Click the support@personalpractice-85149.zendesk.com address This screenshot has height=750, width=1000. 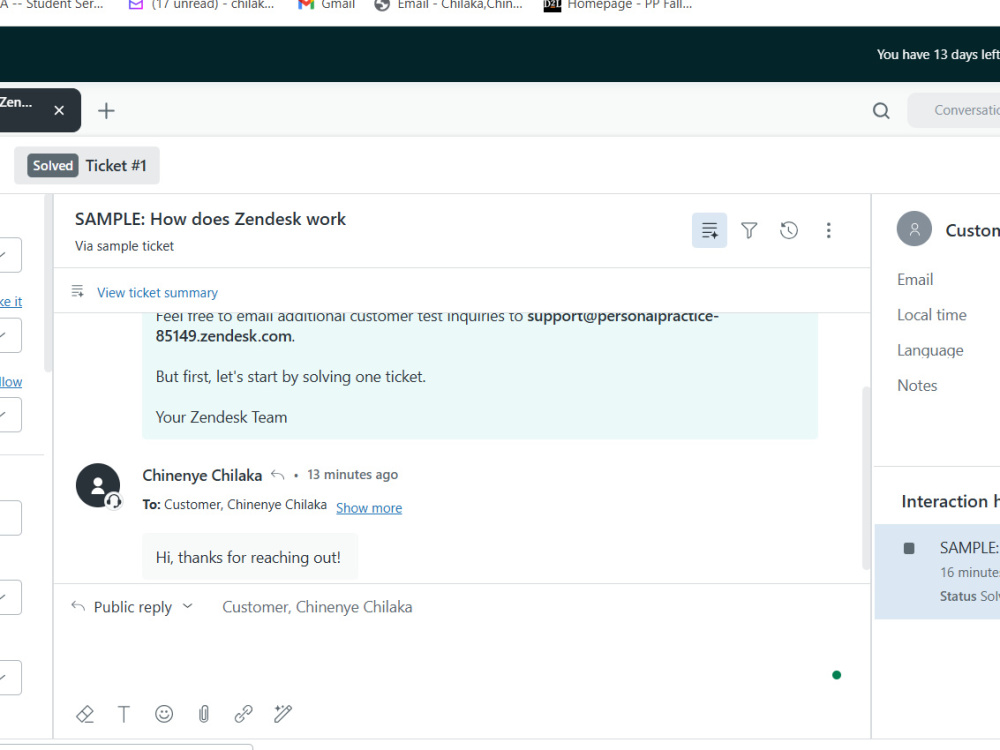(438, 326)
